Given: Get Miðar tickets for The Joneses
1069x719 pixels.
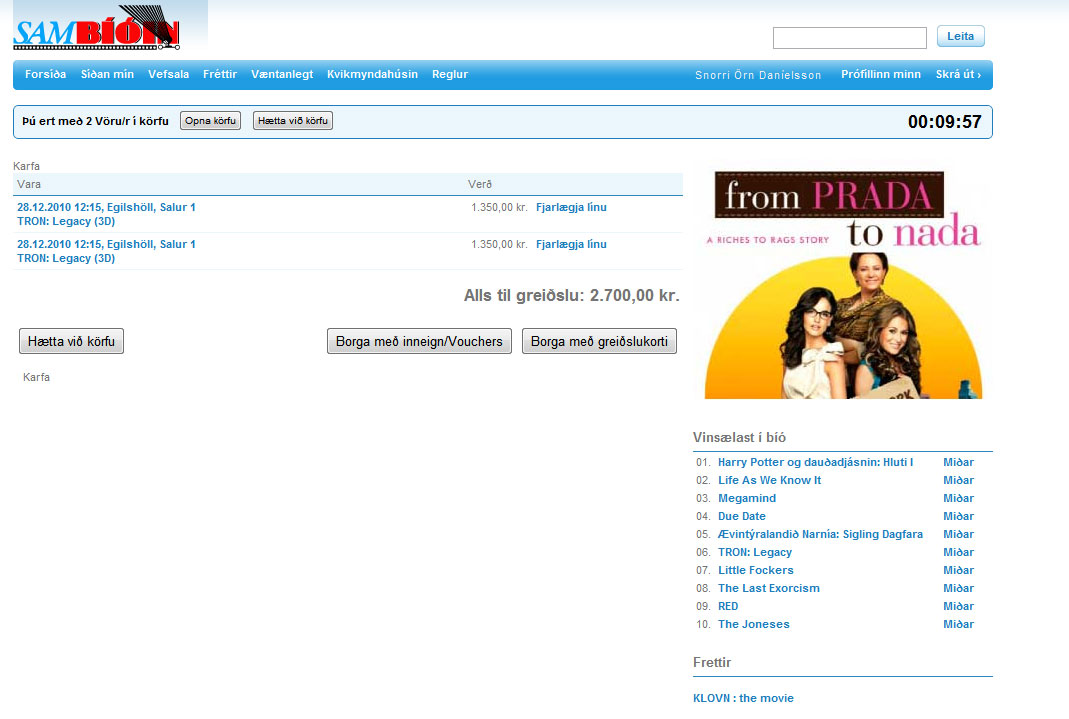Looking at the screenshot, I should tap(958, 624).
